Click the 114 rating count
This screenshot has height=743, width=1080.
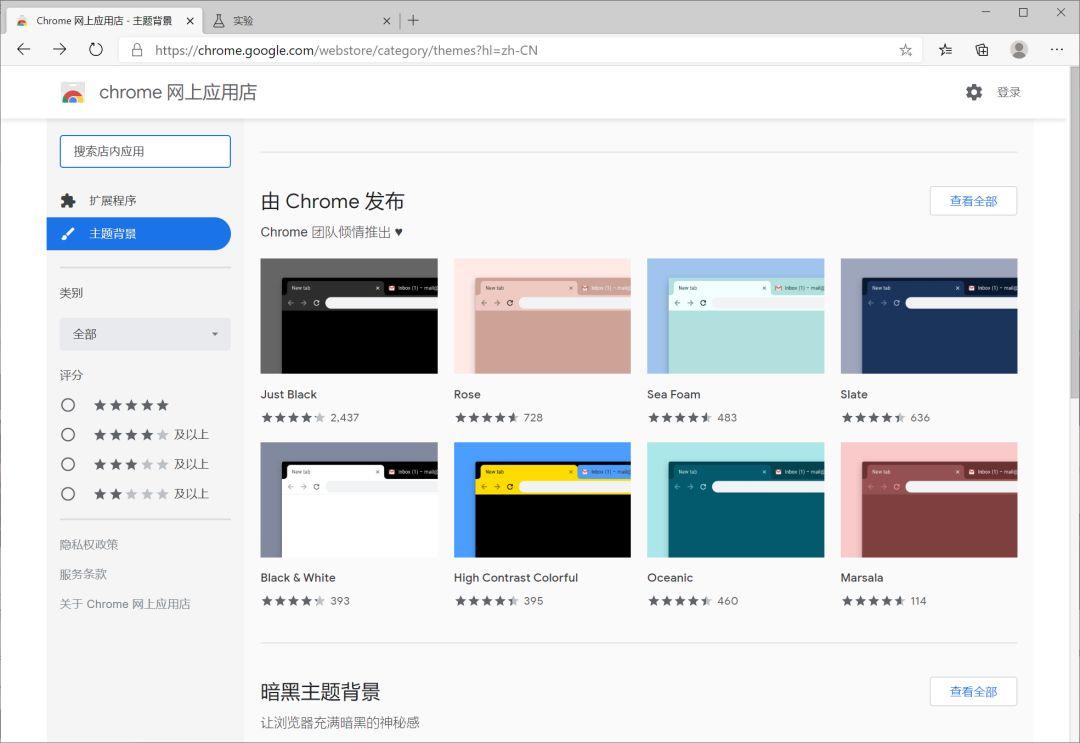(x=918, y=601)
